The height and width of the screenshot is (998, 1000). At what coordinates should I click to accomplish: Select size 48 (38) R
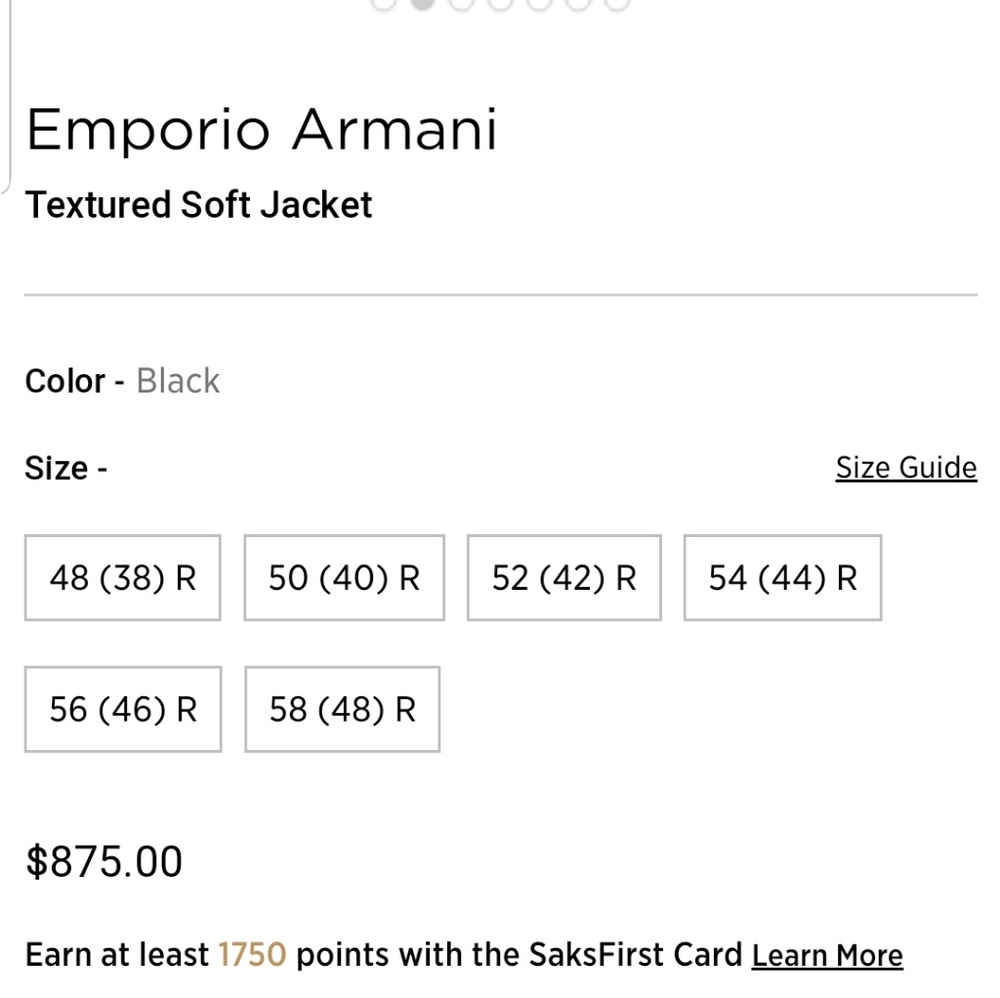coord(122,578)
